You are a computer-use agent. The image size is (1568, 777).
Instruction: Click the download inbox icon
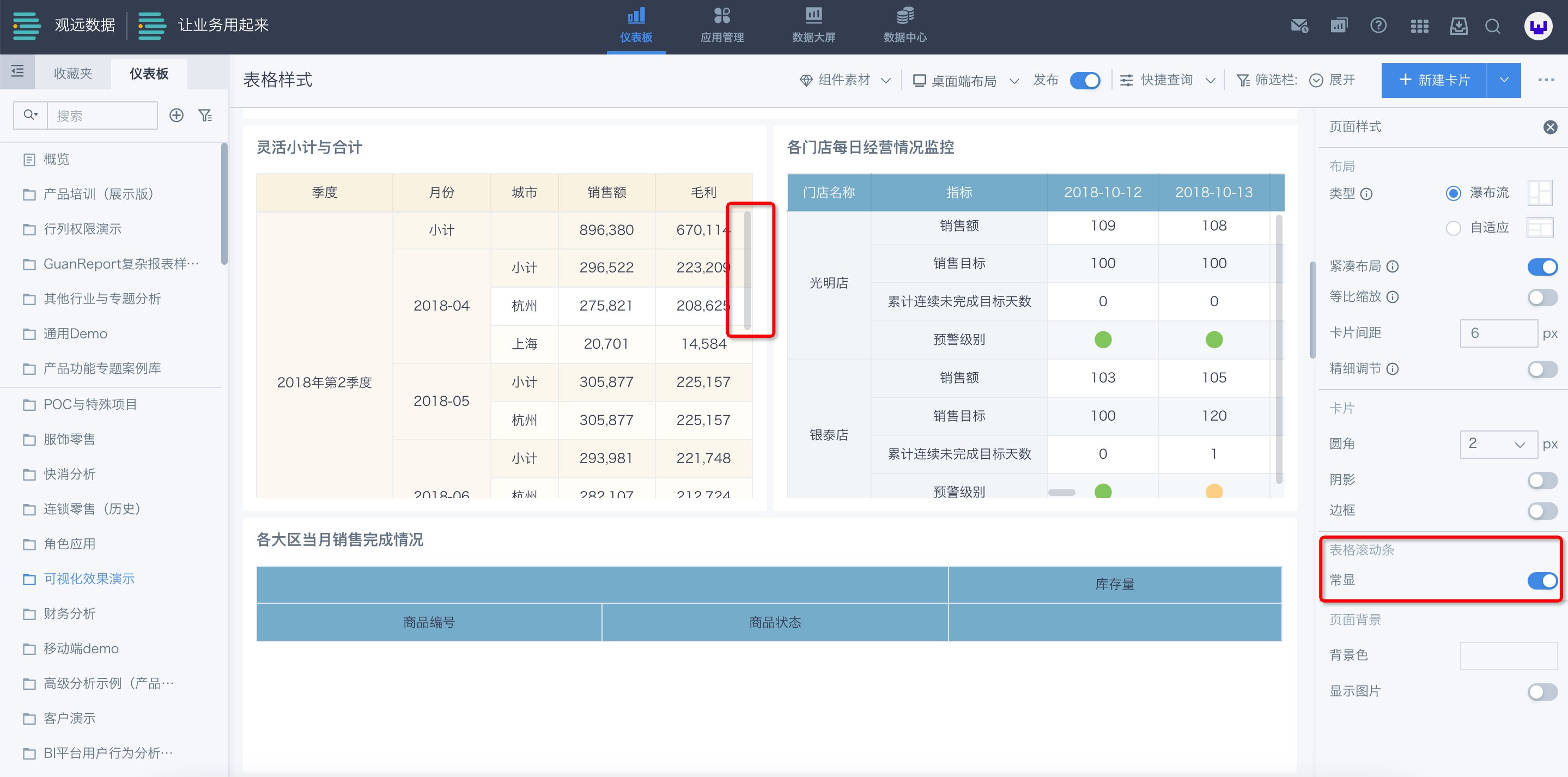pyautogui.click(x=1458, y=26)
